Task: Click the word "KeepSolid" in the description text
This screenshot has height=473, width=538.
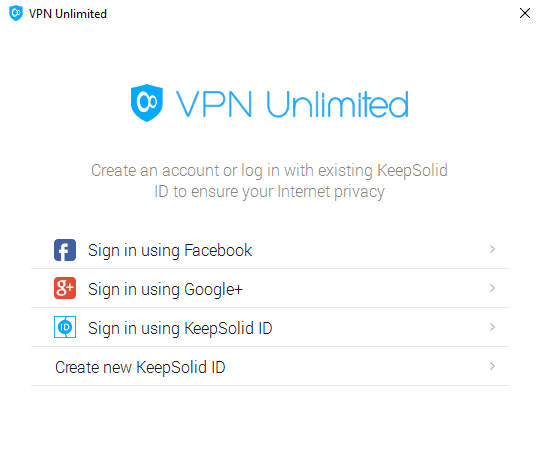Action: [x=412, y=171]
